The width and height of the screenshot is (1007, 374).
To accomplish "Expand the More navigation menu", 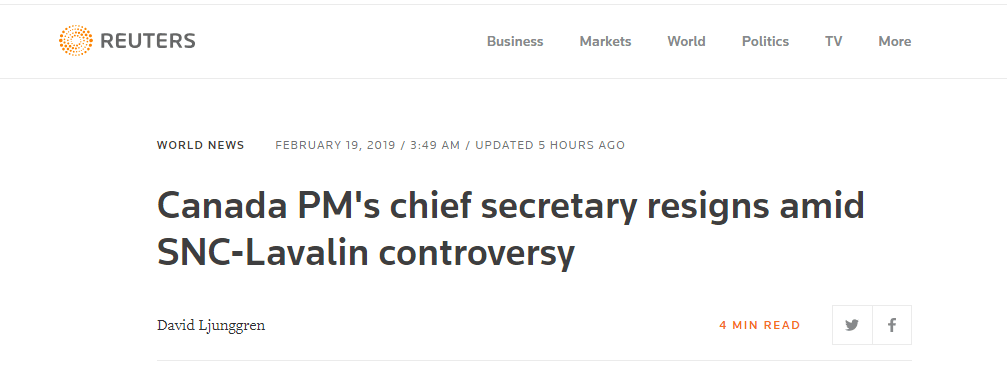I will click(895, 41).
